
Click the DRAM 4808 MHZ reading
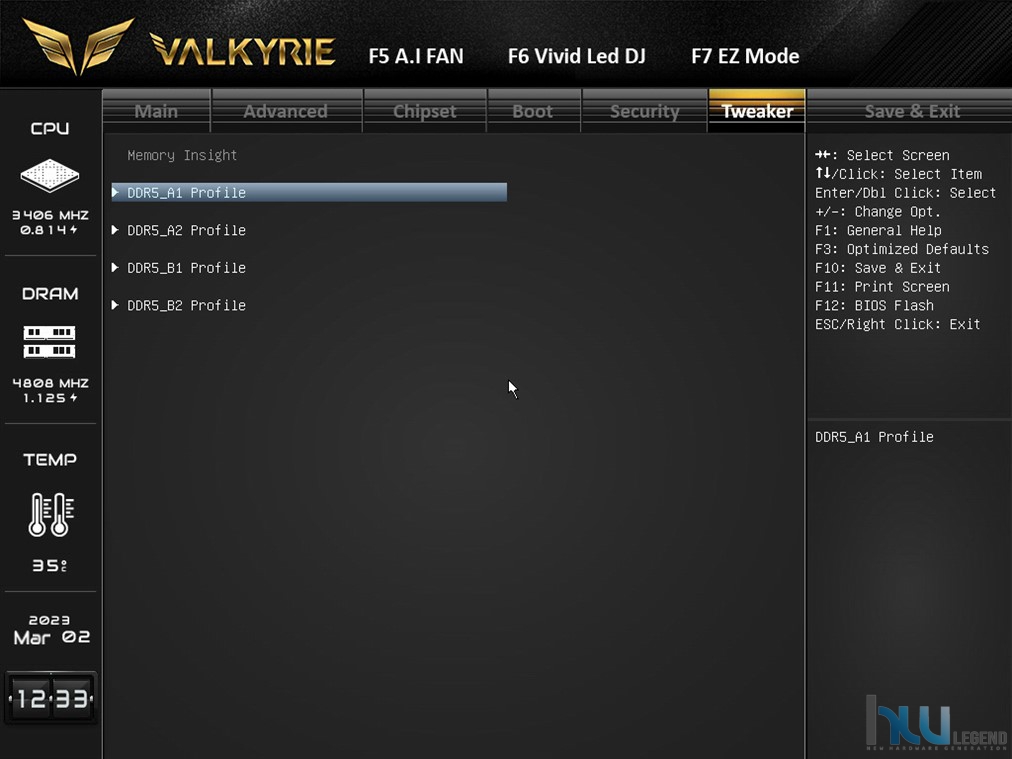pos(50,383)
